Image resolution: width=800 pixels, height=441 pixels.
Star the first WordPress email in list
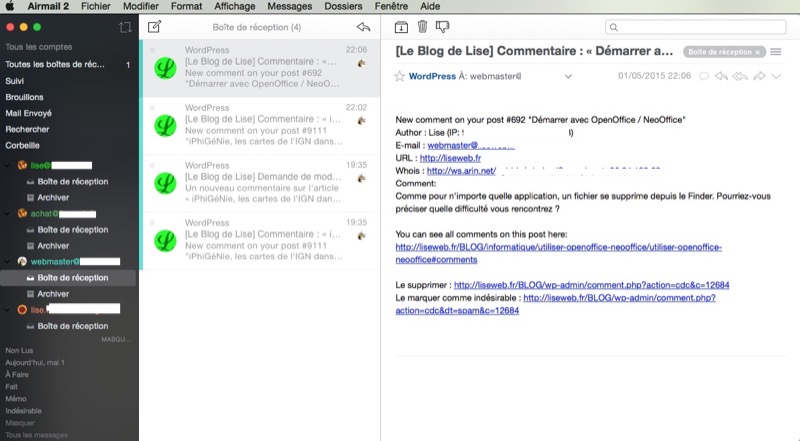(x=152, y=48)
